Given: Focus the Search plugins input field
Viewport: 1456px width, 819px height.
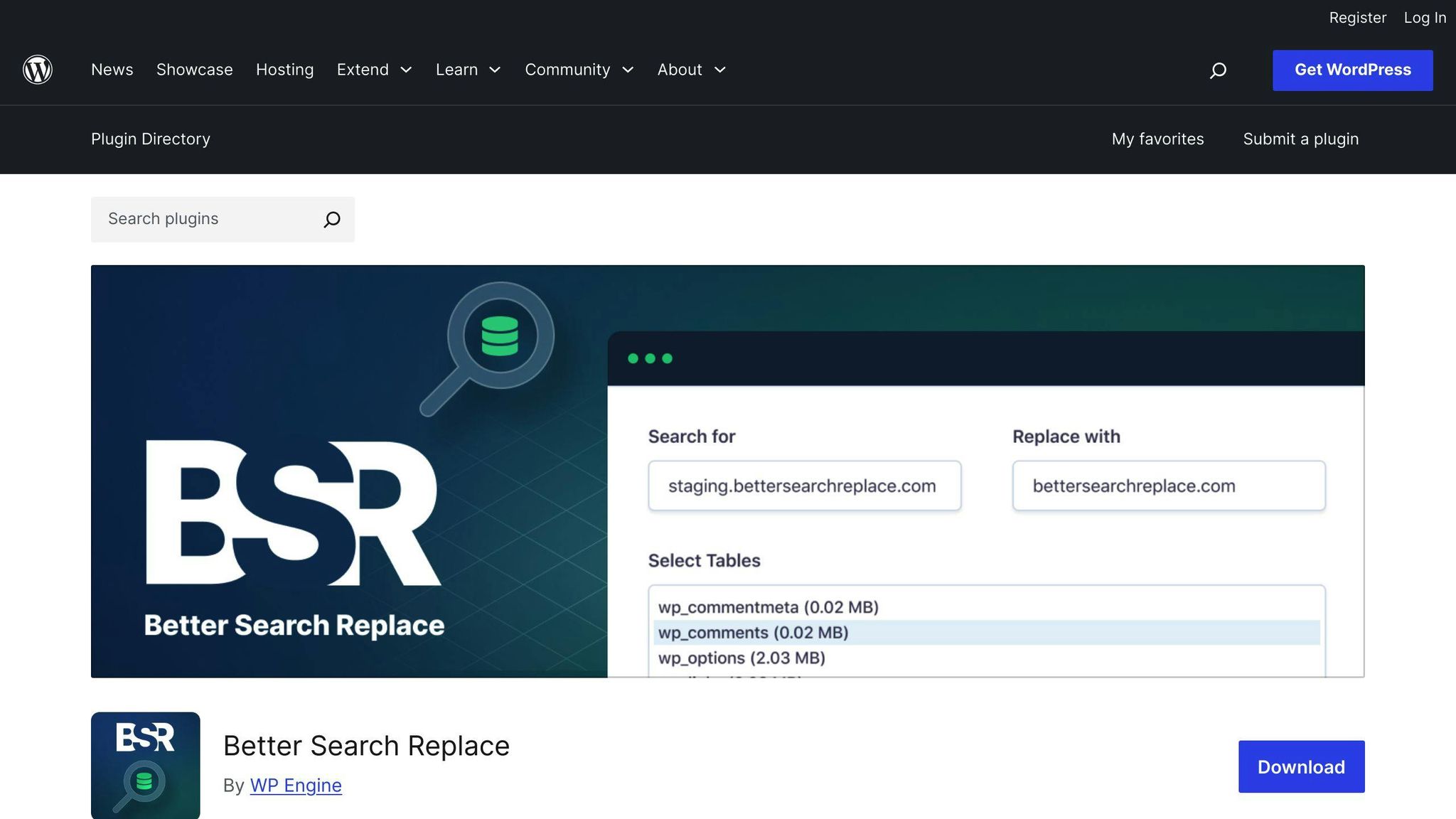Looking at the screenshot, I should (x=223, y=219).
